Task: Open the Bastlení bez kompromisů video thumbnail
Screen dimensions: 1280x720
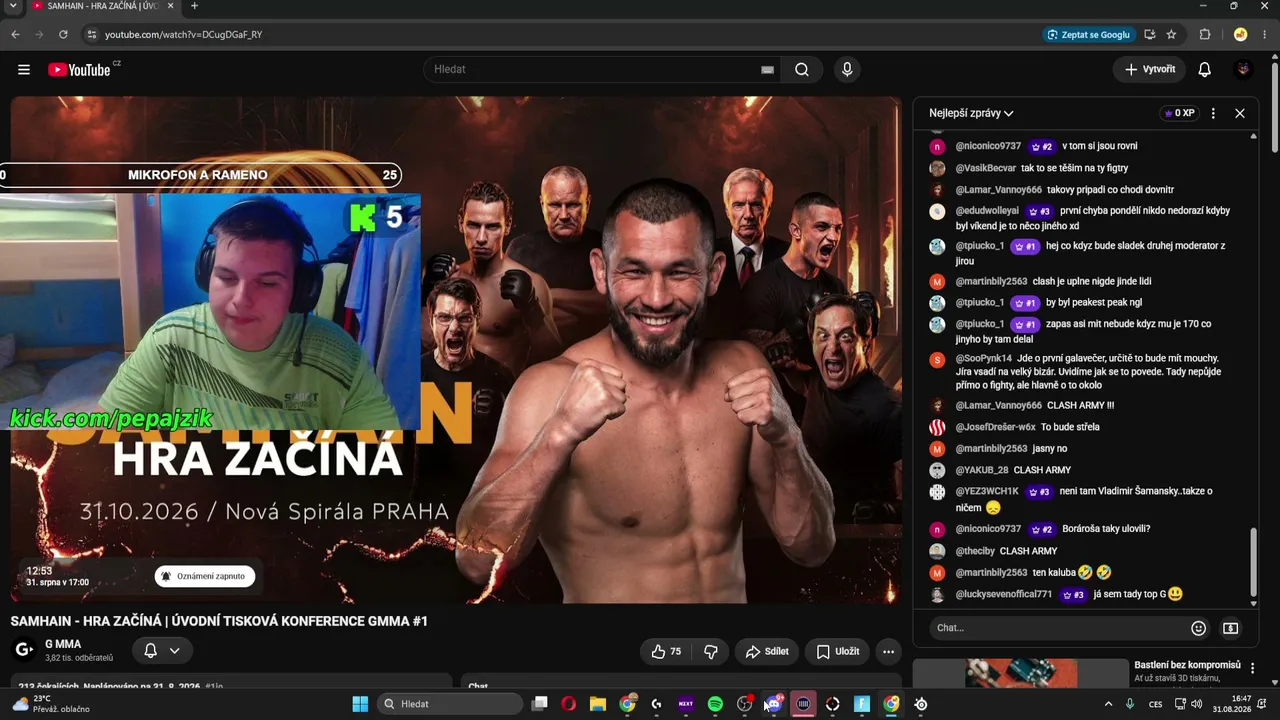Action: (1020, 674)
